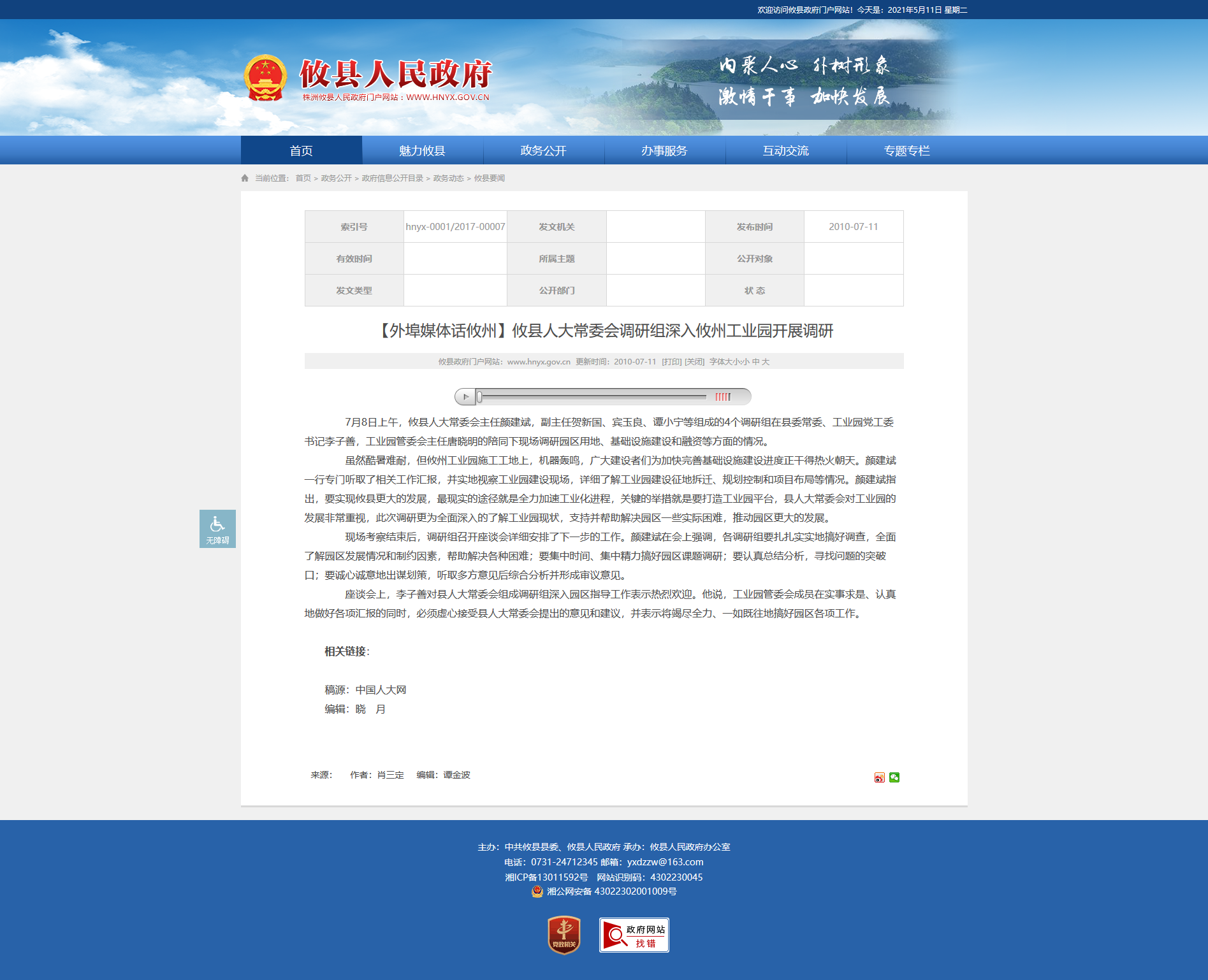
Task: Click the audio progress slider handle
Action: 479,397
